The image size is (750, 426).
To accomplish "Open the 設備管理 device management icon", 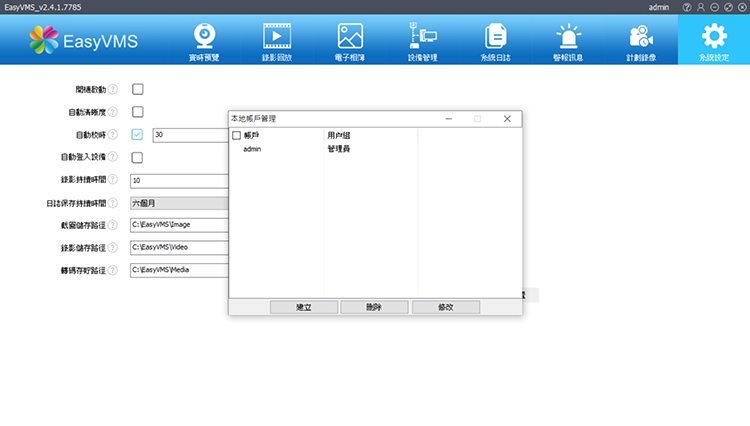I will [422, 38].
